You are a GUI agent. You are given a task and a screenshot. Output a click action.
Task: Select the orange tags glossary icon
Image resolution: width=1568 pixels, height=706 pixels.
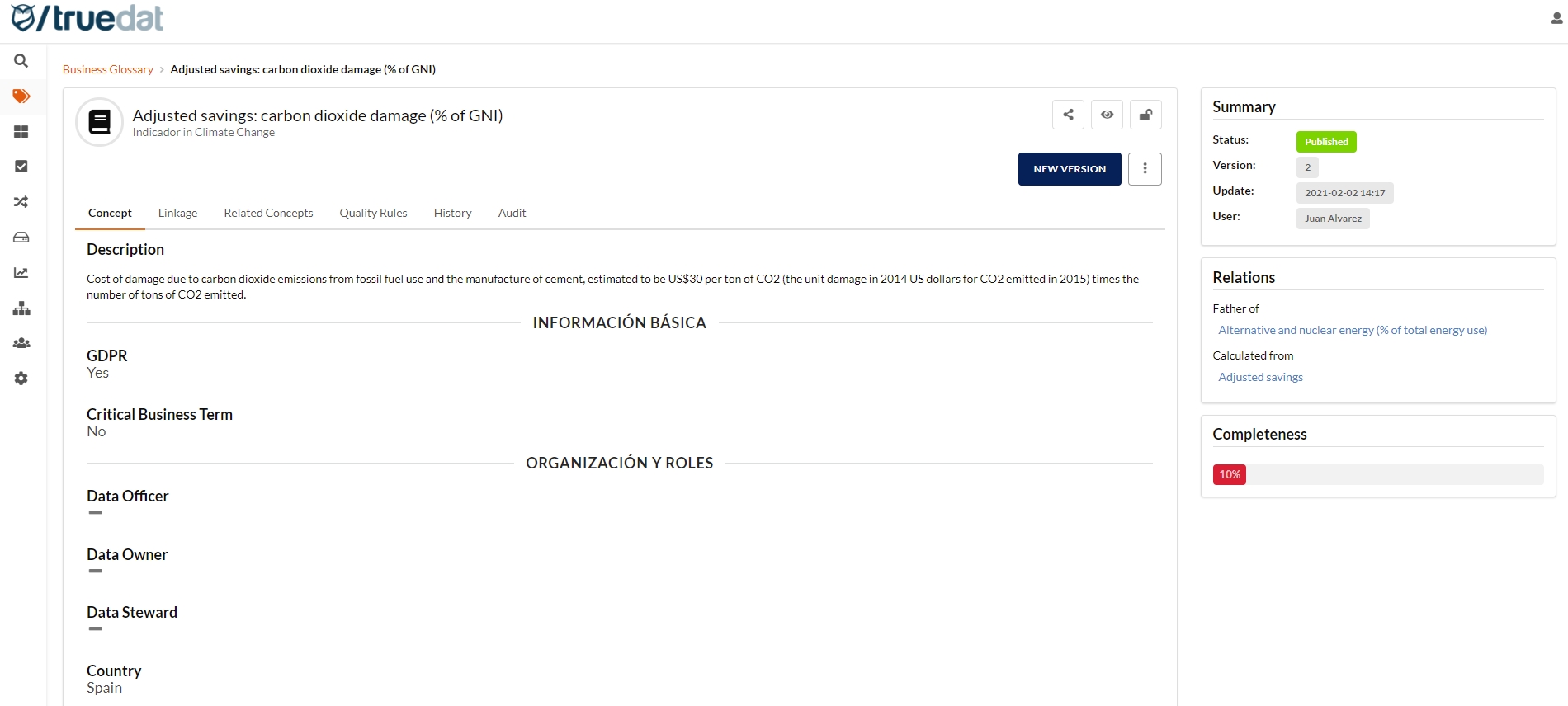[x=21, y=96]
